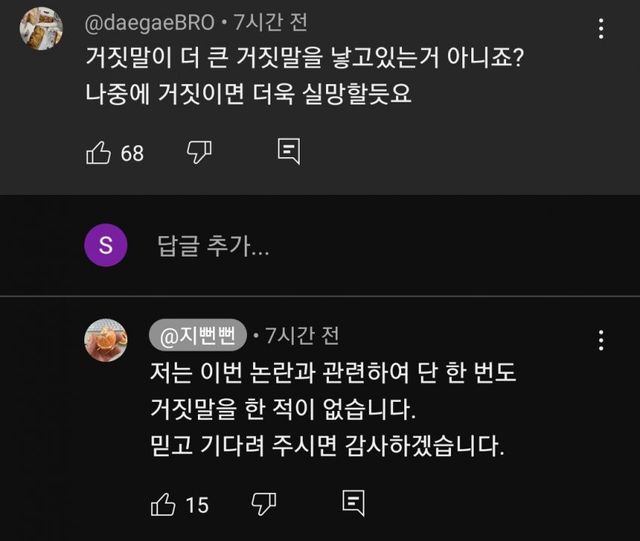The width and height of the screenshot is (640, 541).
Task: Click the 15 like count
Action: pyautogui.click(x=197, y=505)
